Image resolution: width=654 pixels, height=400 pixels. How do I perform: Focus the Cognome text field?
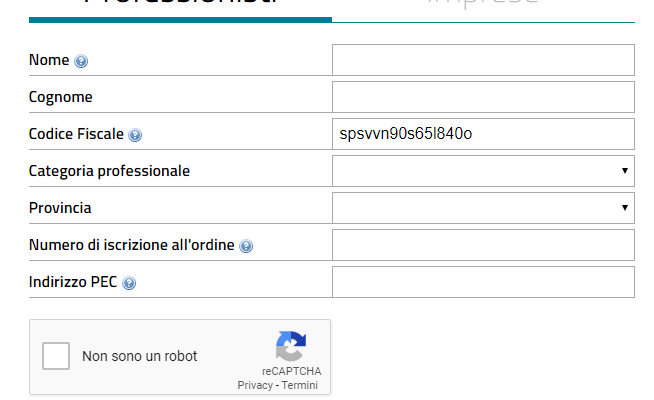pos(483,97)
